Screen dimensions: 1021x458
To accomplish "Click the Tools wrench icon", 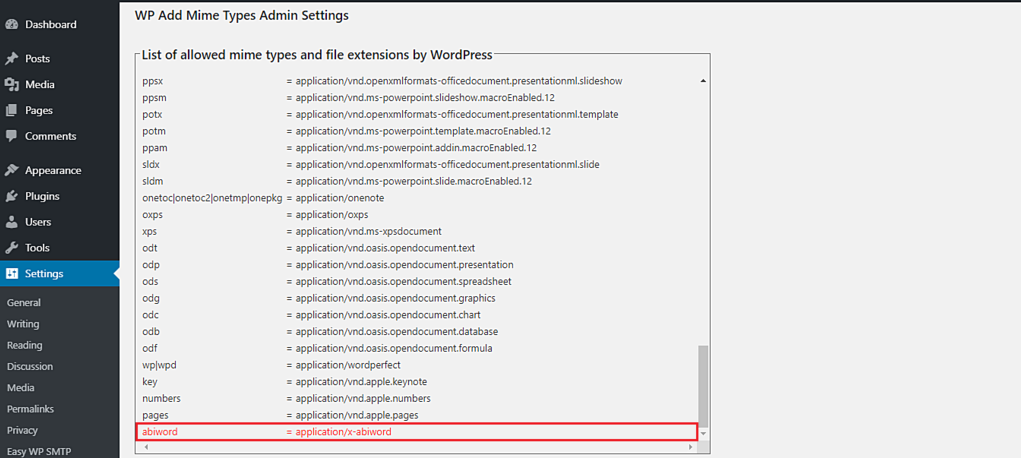I will click(11, 248).
